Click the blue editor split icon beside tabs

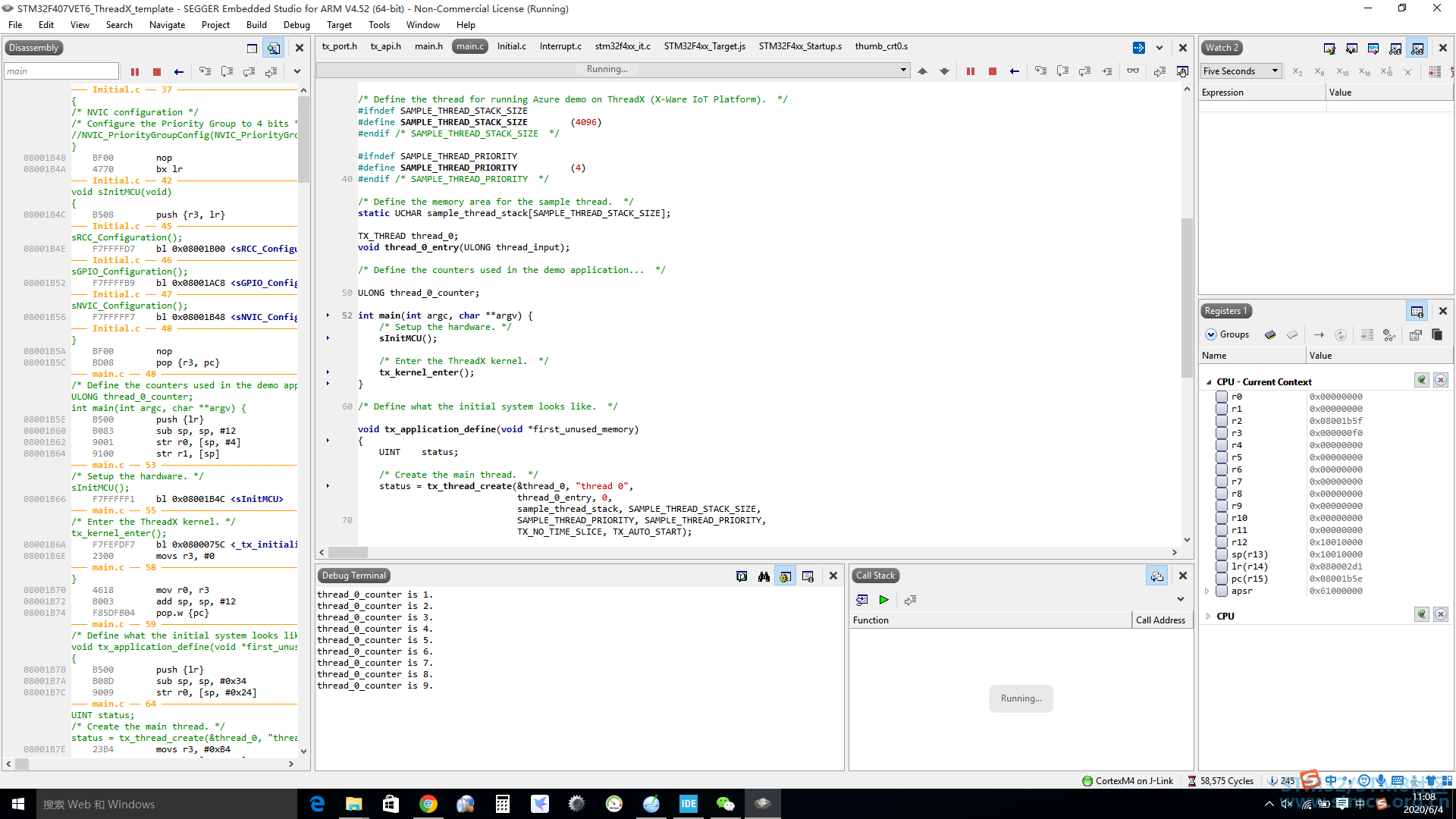[1139, 48]
